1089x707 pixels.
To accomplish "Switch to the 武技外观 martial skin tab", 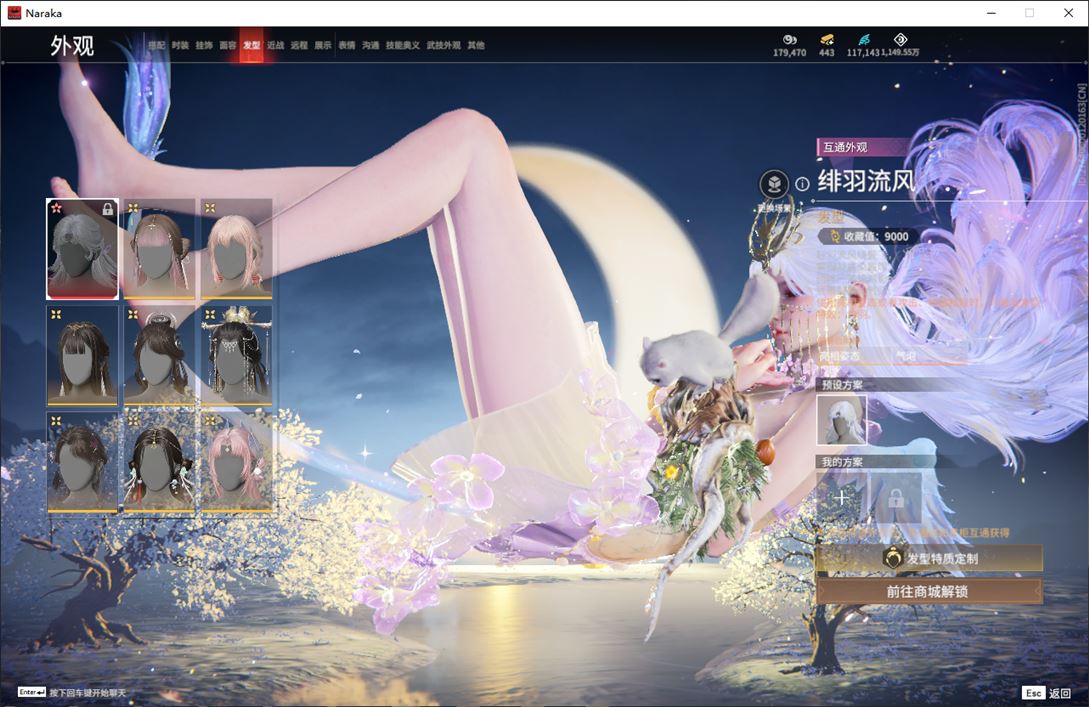I will [x=444, y=45].
